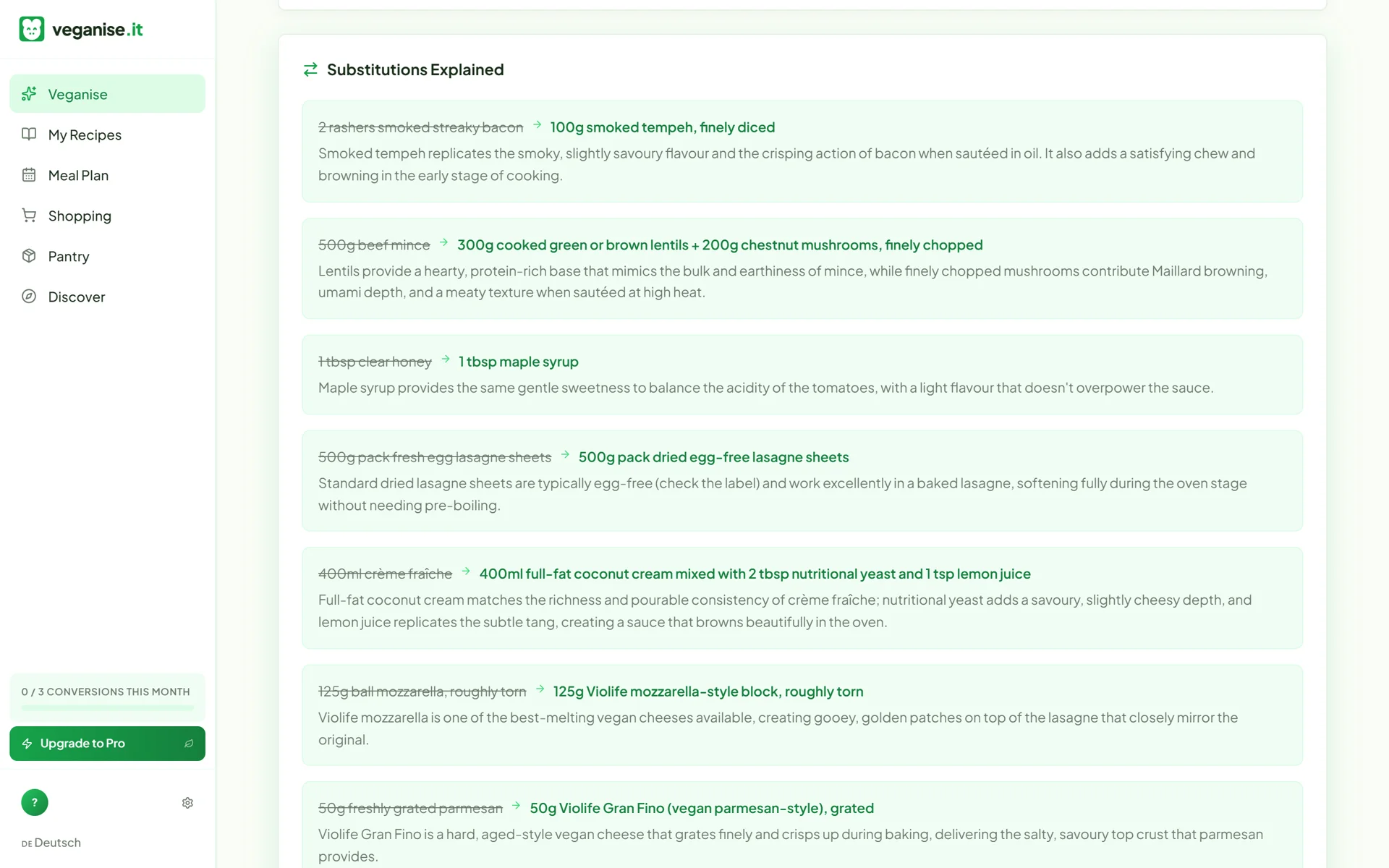Click the conversions this month progress bar
Viewport: 1389px width, 868px height.
click(x=107, y=707)
